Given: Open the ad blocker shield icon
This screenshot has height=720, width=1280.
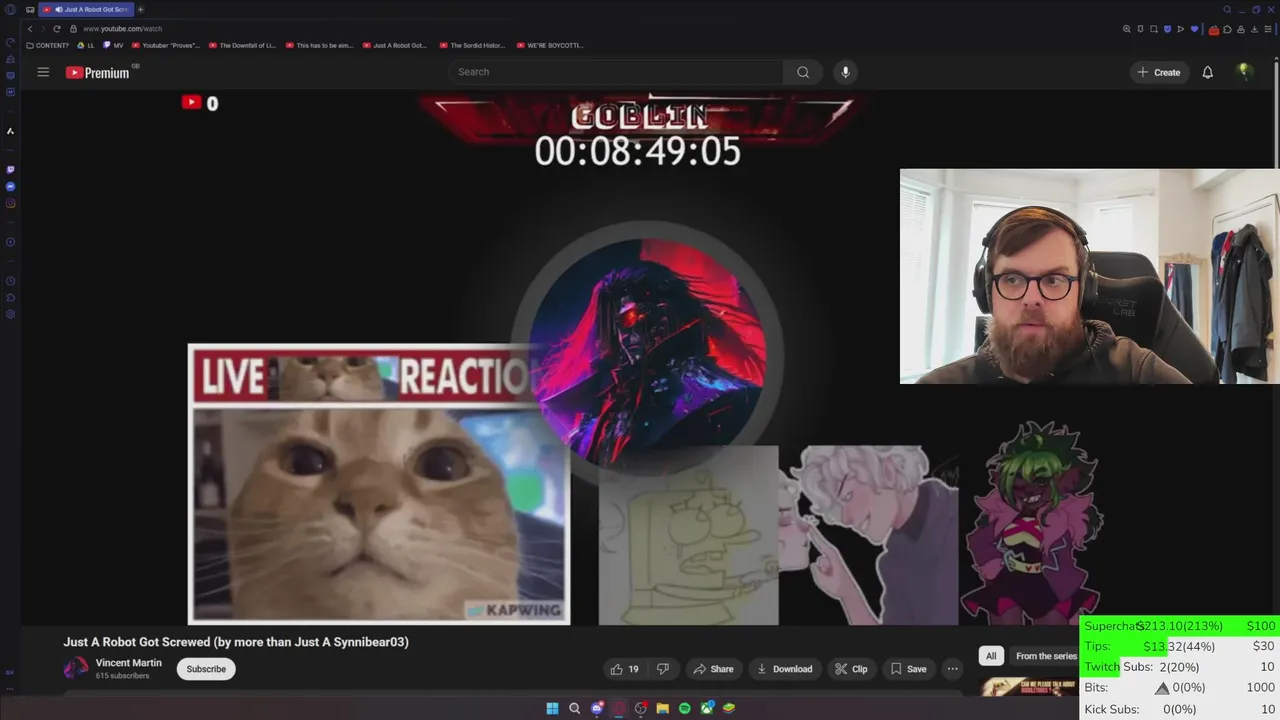Looking at the screenshot, I should click(x=1166, y=29).
